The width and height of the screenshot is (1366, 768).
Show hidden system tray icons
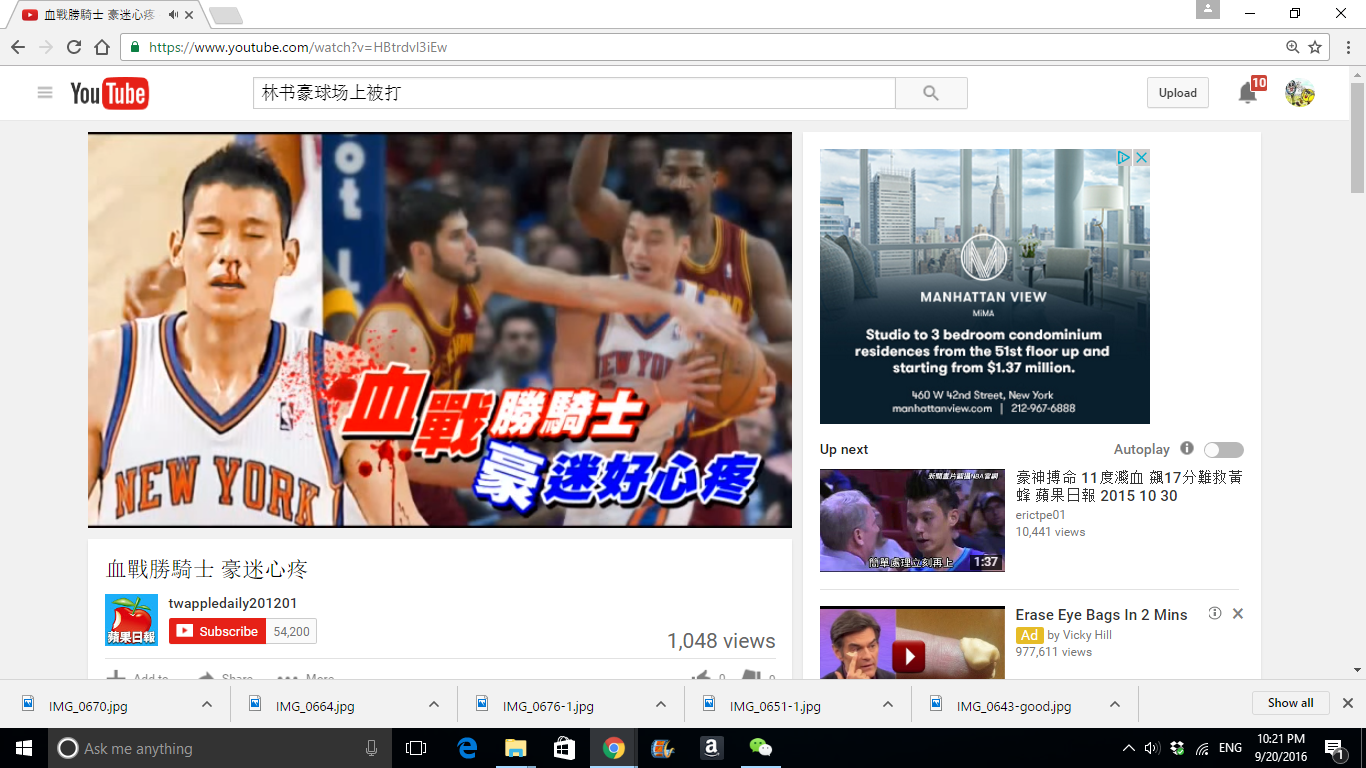(1129, 748)
